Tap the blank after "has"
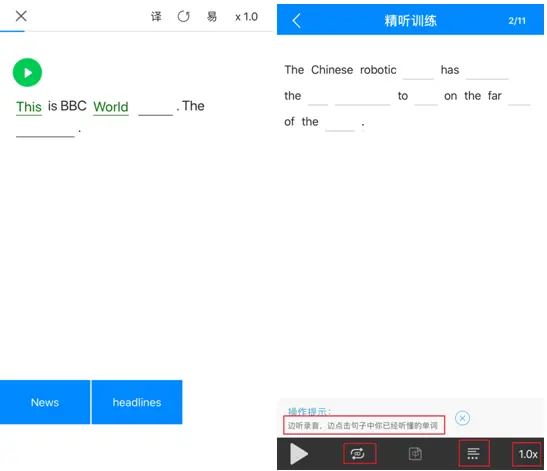 (487, 72)
